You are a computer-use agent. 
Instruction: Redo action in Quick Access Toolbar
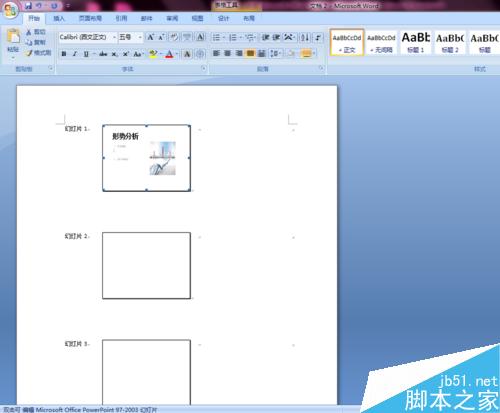coord(54,6)
